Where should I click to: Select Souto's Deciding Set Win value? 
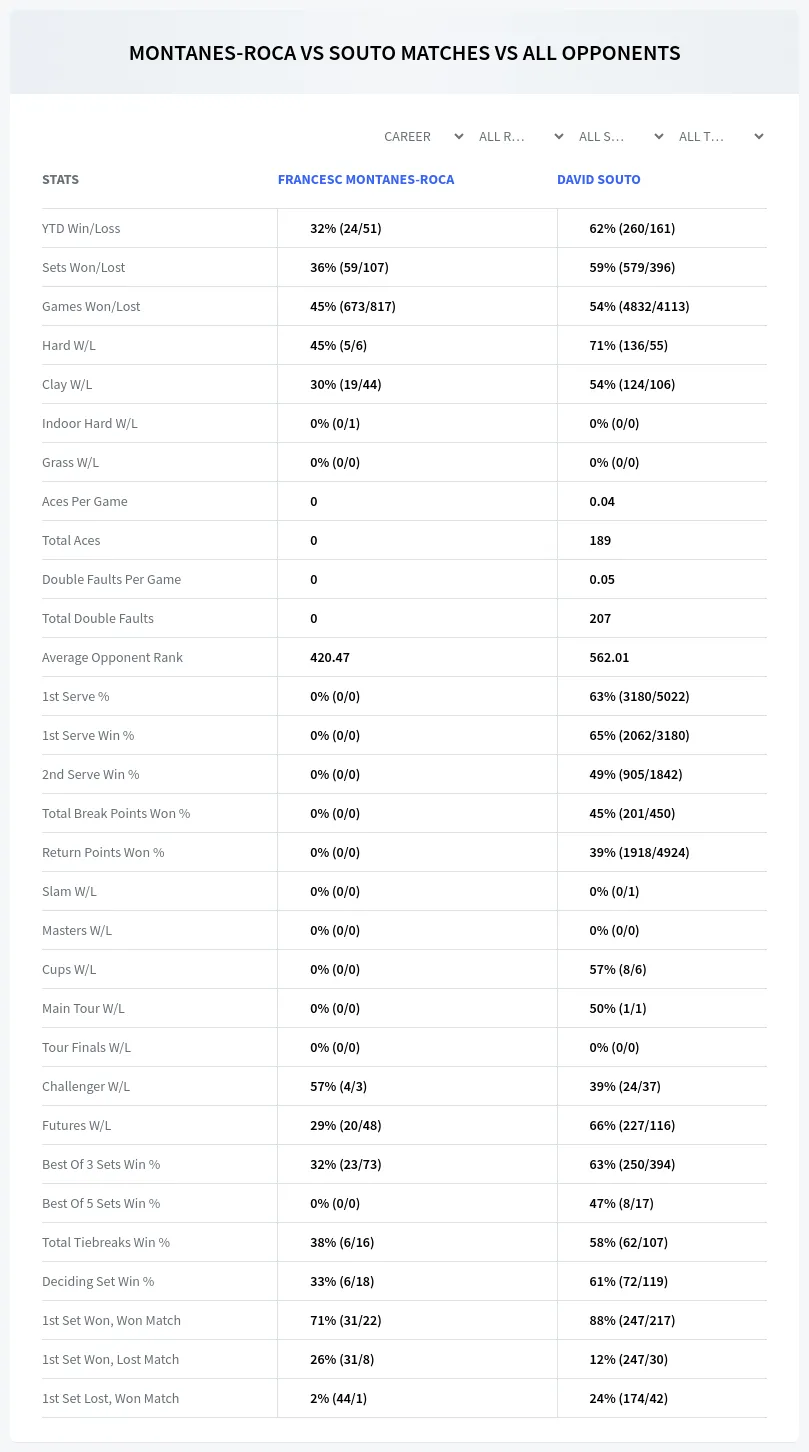coord(629,1282)
